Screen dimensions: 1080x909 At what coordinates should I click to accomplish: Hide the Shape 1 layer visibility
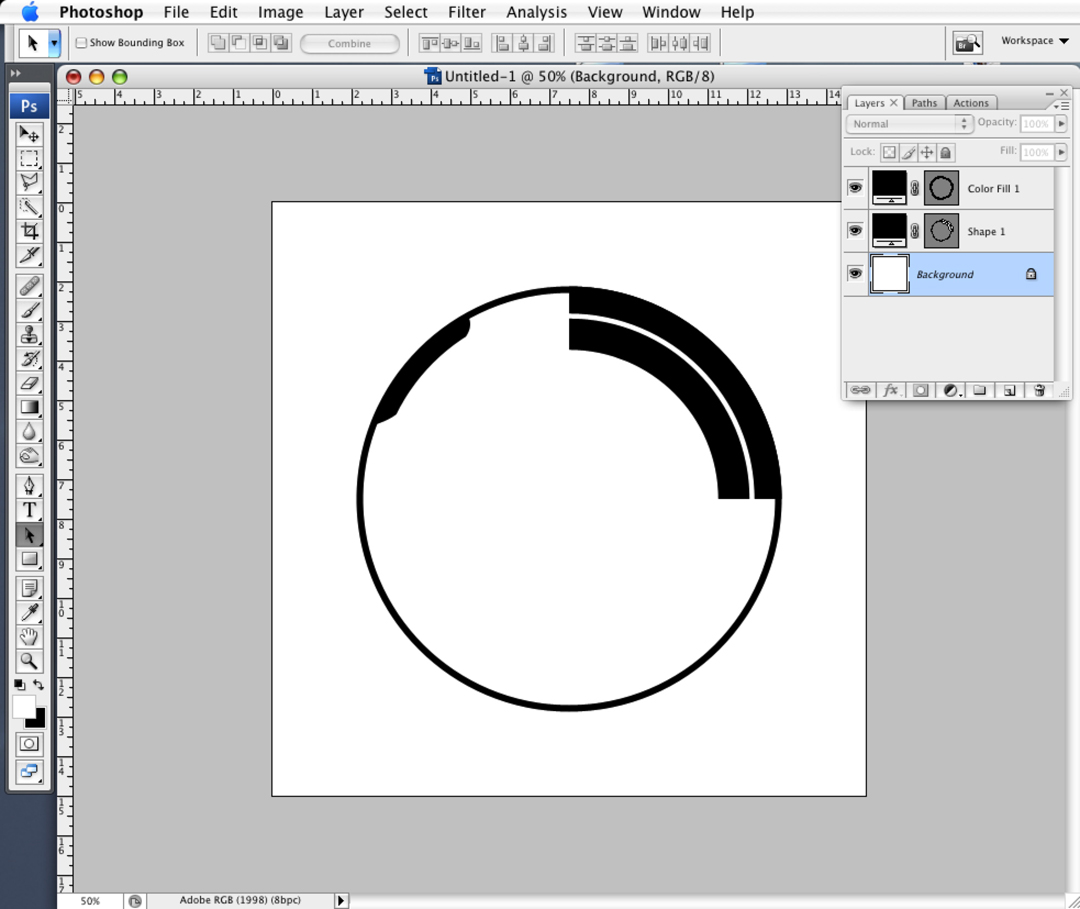click(855, 230)
